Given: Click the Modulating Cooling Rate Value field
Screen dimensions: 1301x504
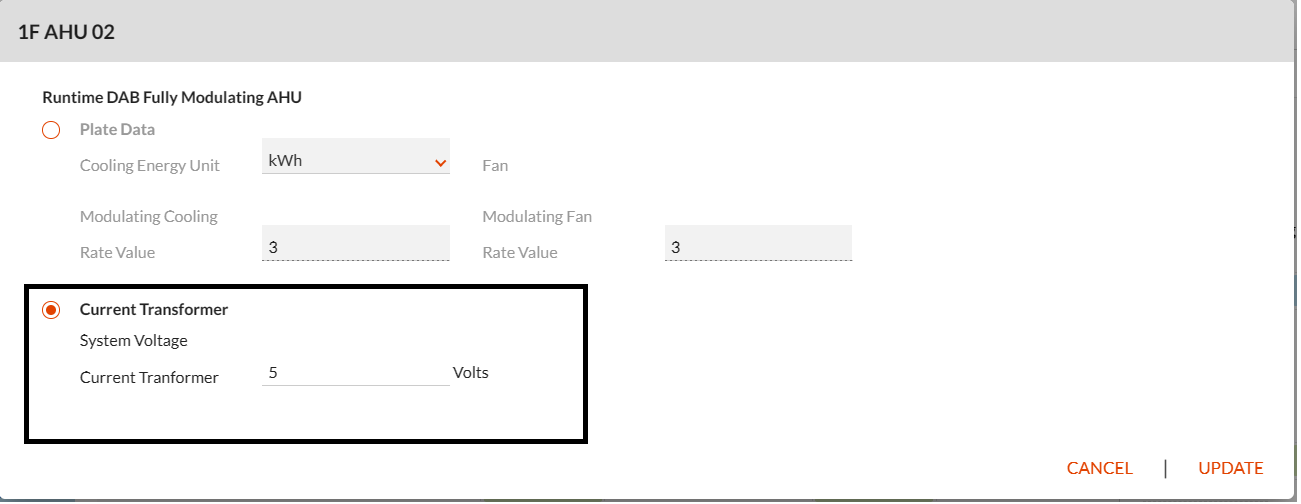Looking at the screenshot, I should coord(356,243).
